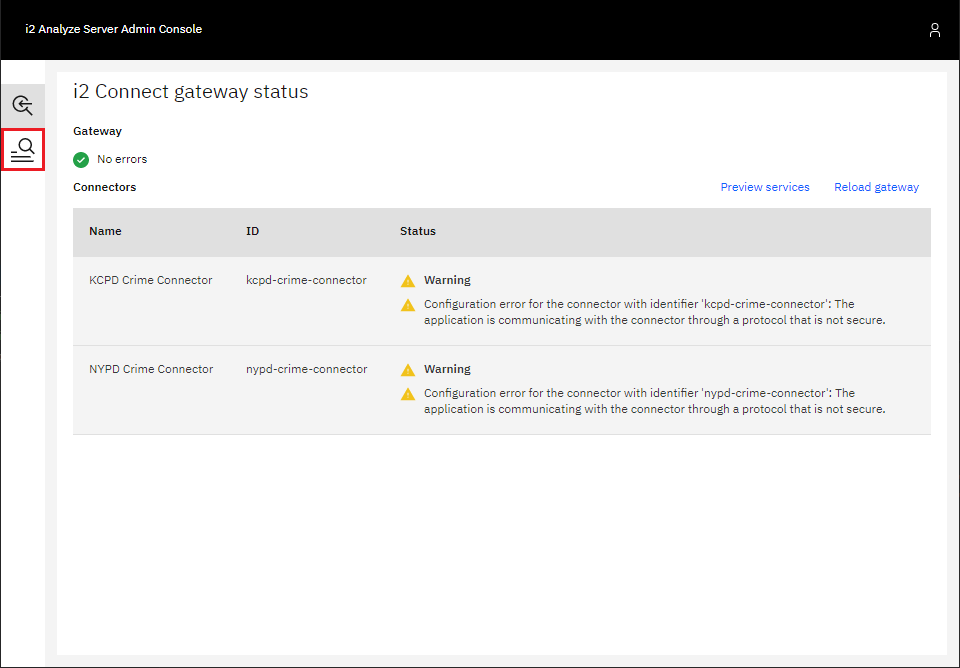Open the i2 Connect gateway status sidebar icon

(x=23, y=150)
